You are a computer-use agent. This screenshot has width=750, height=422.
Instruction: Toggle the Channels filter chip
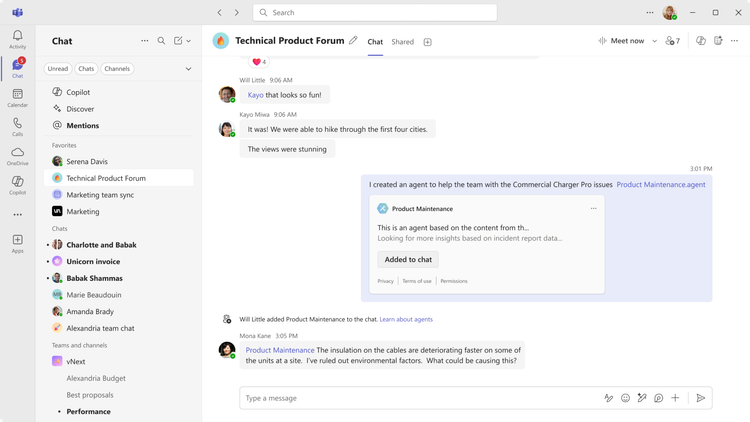click(117, 69)
